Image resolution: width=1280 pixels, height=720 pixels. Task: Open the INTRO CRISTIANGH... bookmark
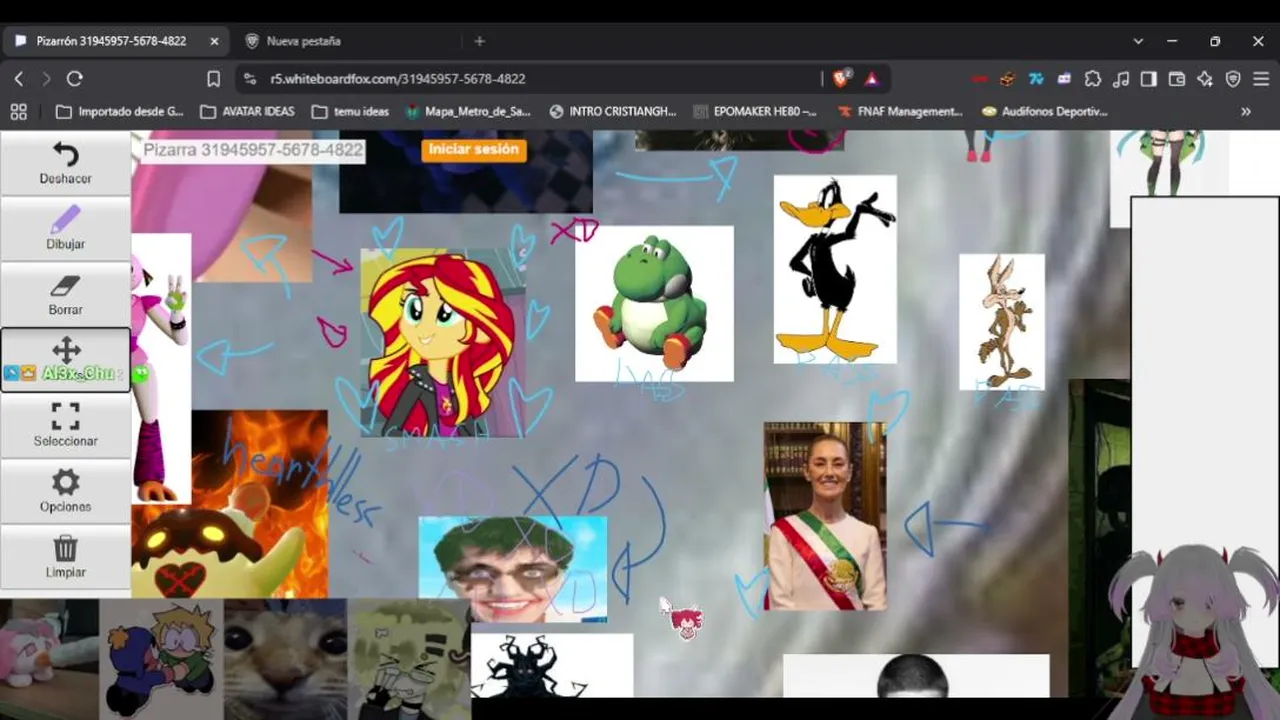(x=613, y=111)
